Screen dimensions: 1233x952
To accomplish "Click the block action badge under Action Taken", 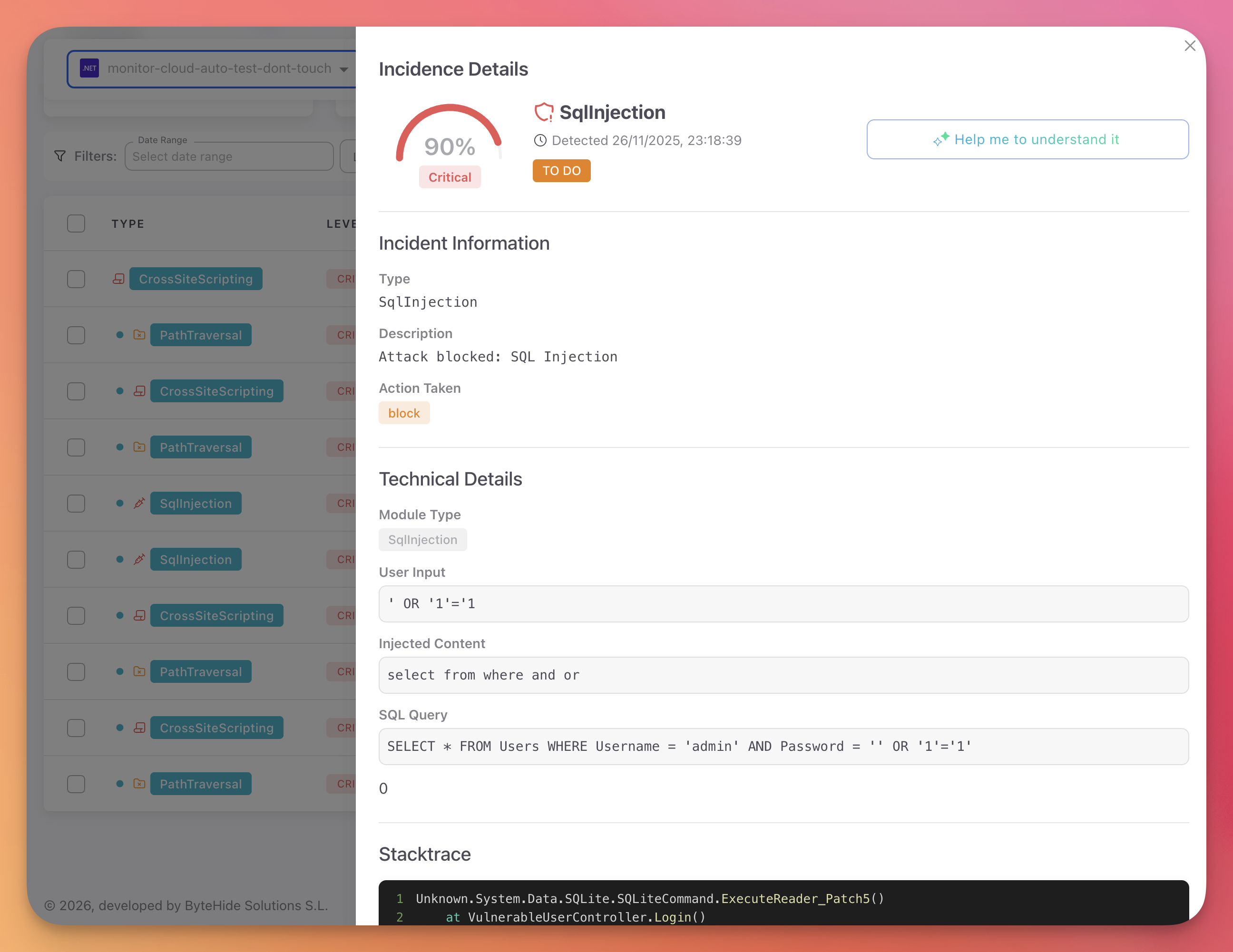I will pyautogui.click(x=404, y=412).
